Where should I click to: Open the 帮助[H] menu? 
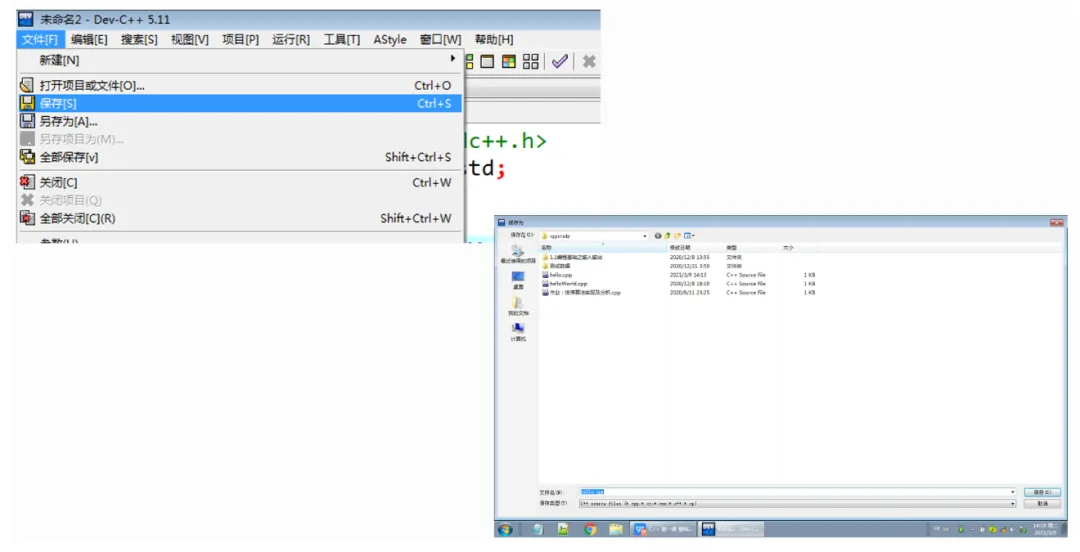(x=494, y=39)
